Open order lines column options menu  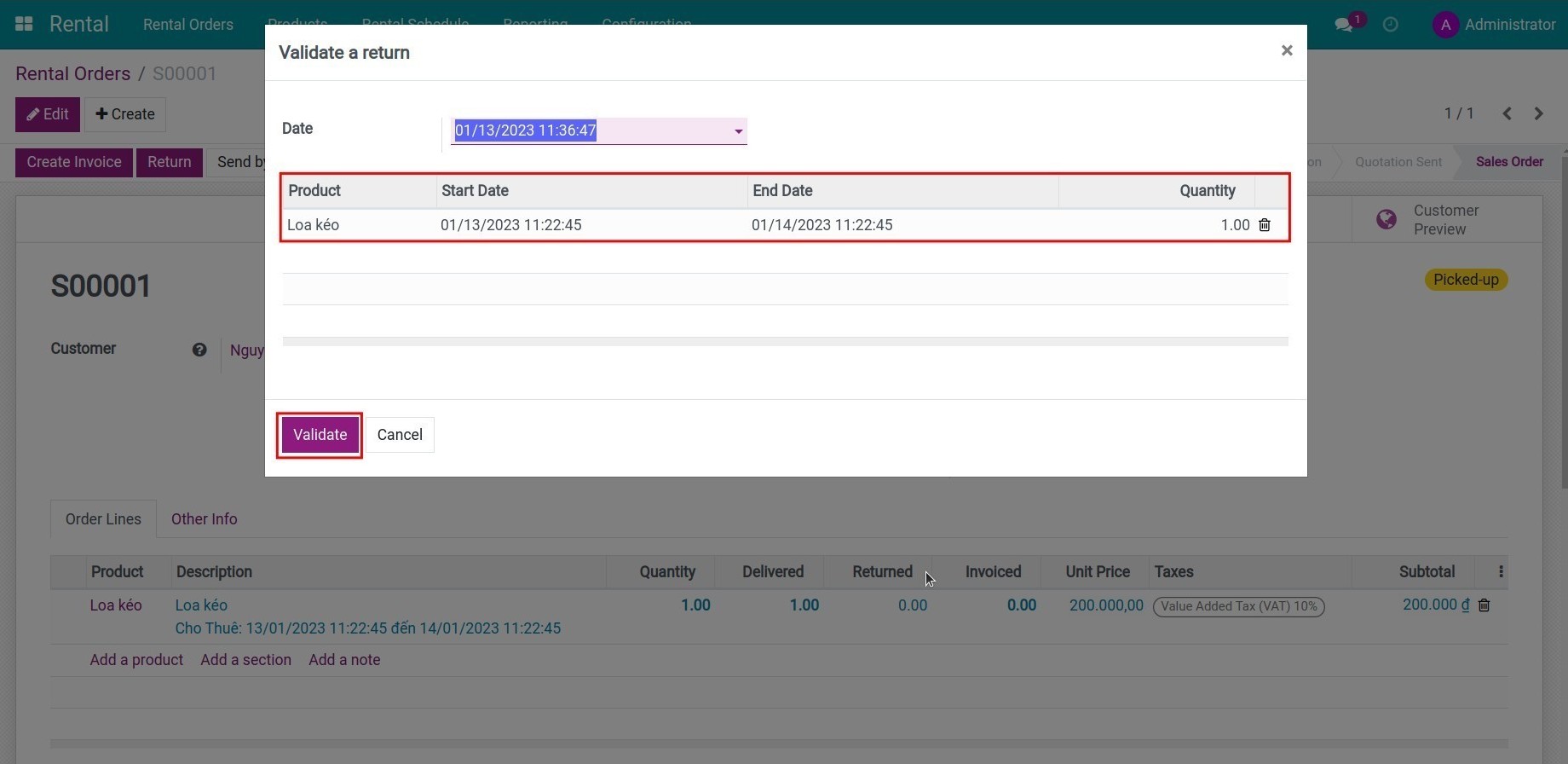coord(1501,572)
